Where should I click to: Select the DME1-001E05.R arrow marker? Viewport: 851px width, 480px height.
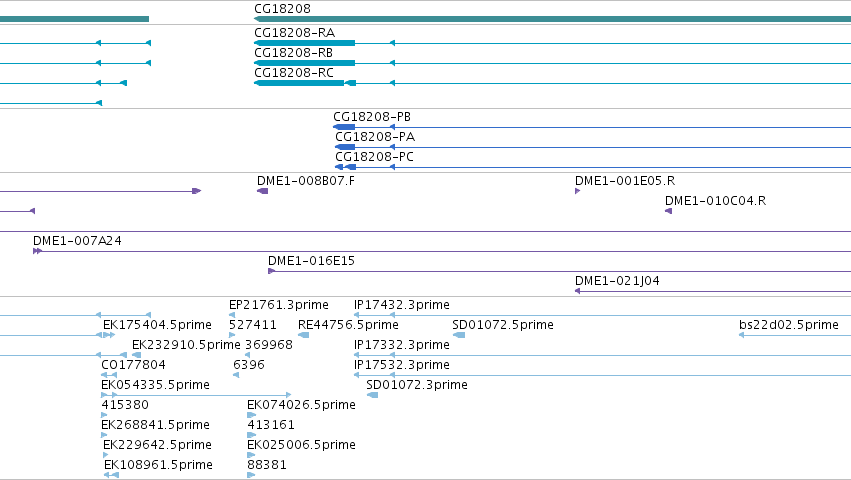(x=577, y=191)
